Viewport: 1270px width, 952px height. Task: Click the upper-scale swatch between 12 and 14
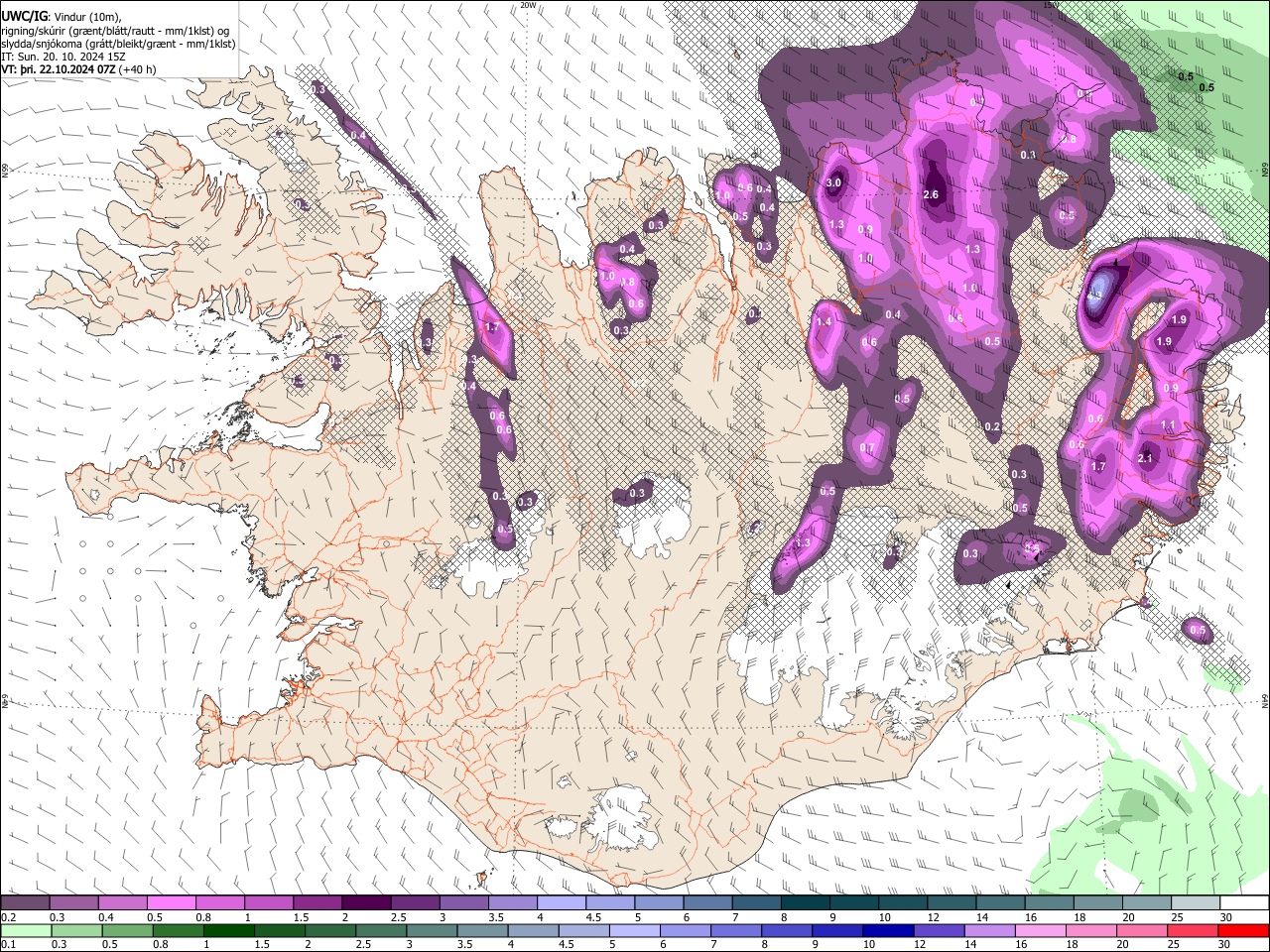[x=951, y=903]
